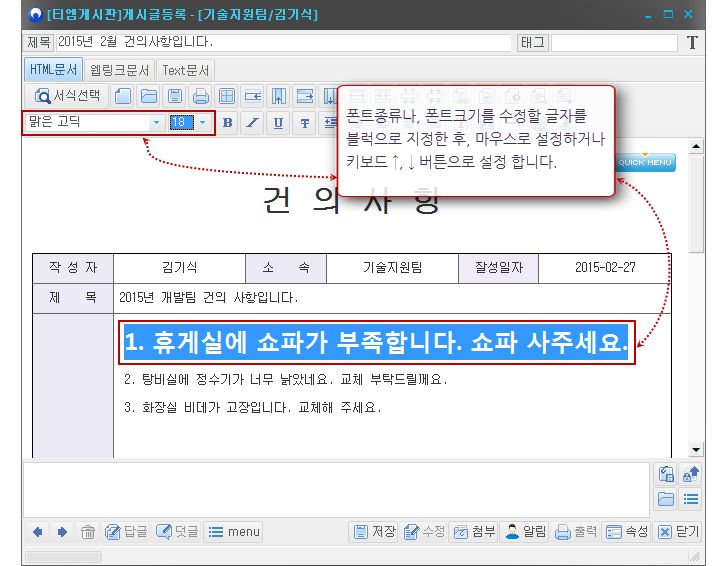Screen dimensions: 727x566
Task: Click the 서식선택 format select button
Action: 66,96
